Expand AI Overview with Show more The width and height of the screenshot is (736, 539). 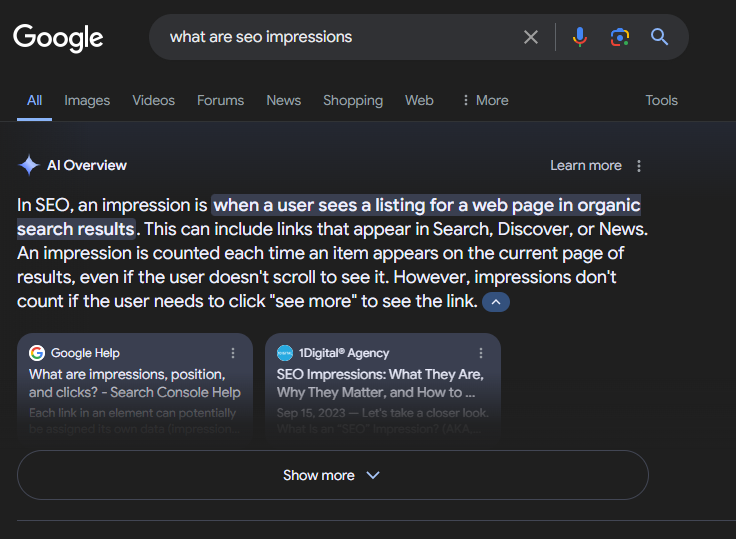pyautogui.click(x=332, y=475)
